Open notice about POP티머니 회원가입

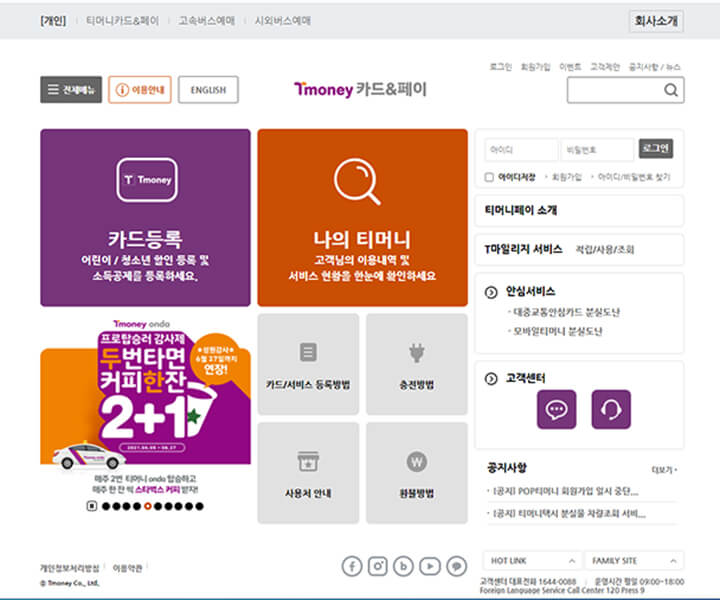pyautogui.click(x=566, y=491)
